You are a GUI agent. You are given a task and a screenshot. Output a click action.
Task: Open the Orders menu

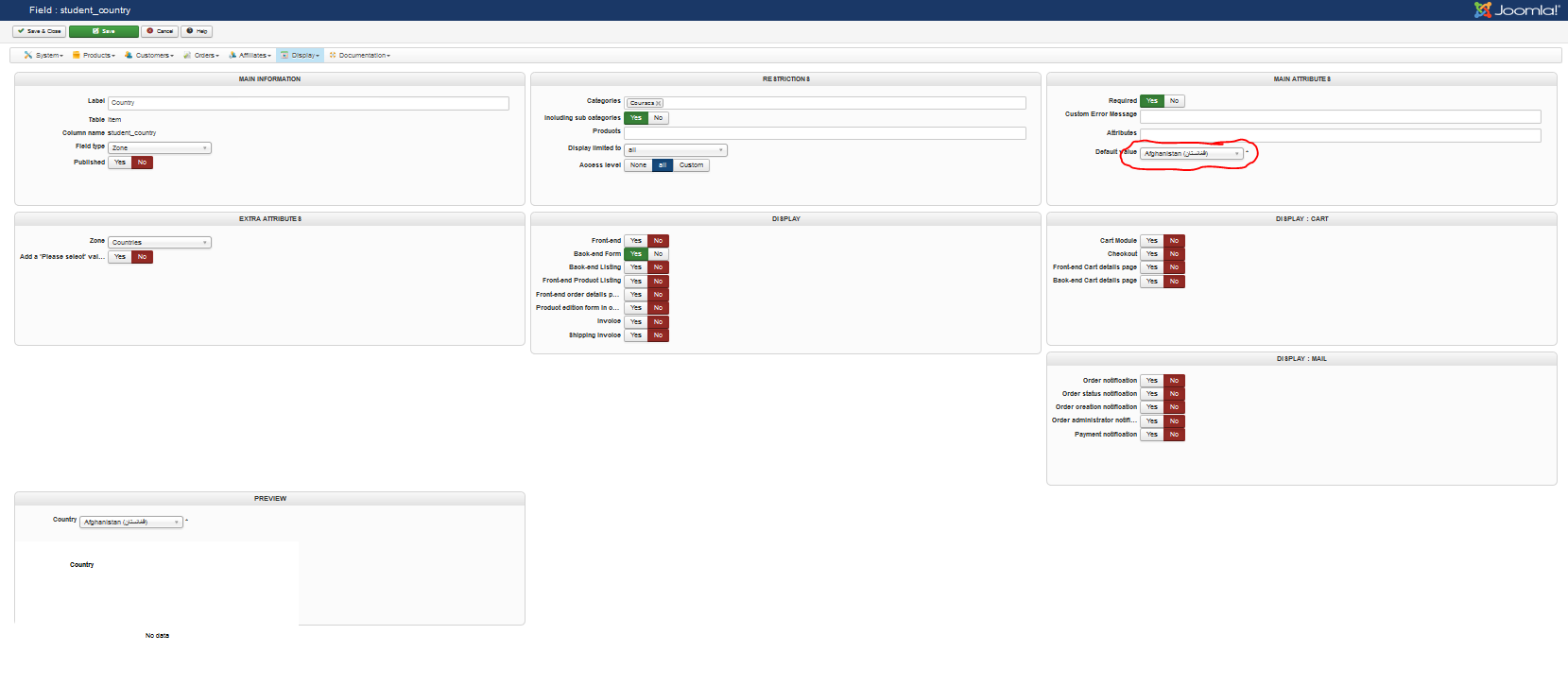(201, 56)
